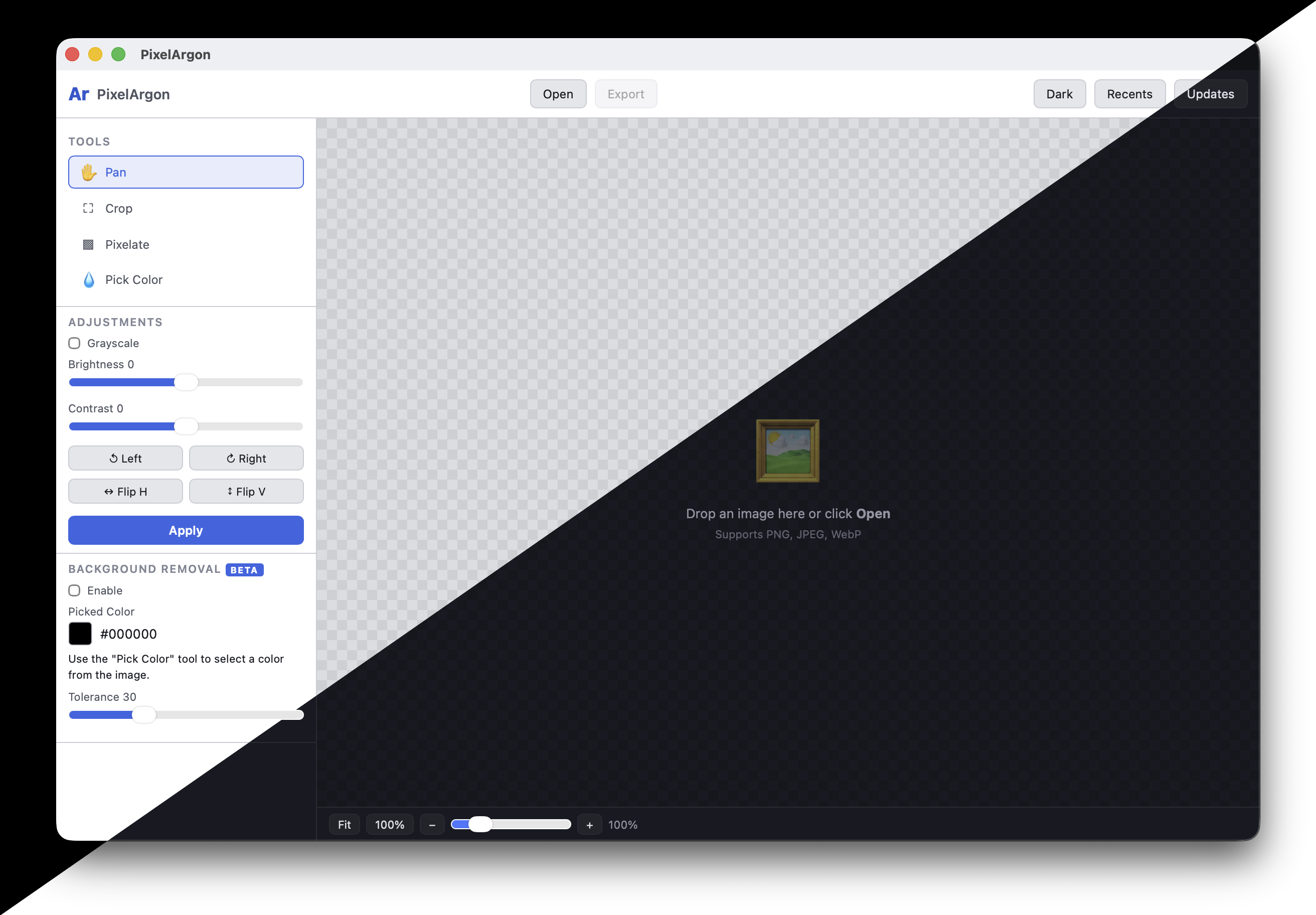Select the Pixelate tool
Viewport: 1316px width, 915px height.
[127, 244]
